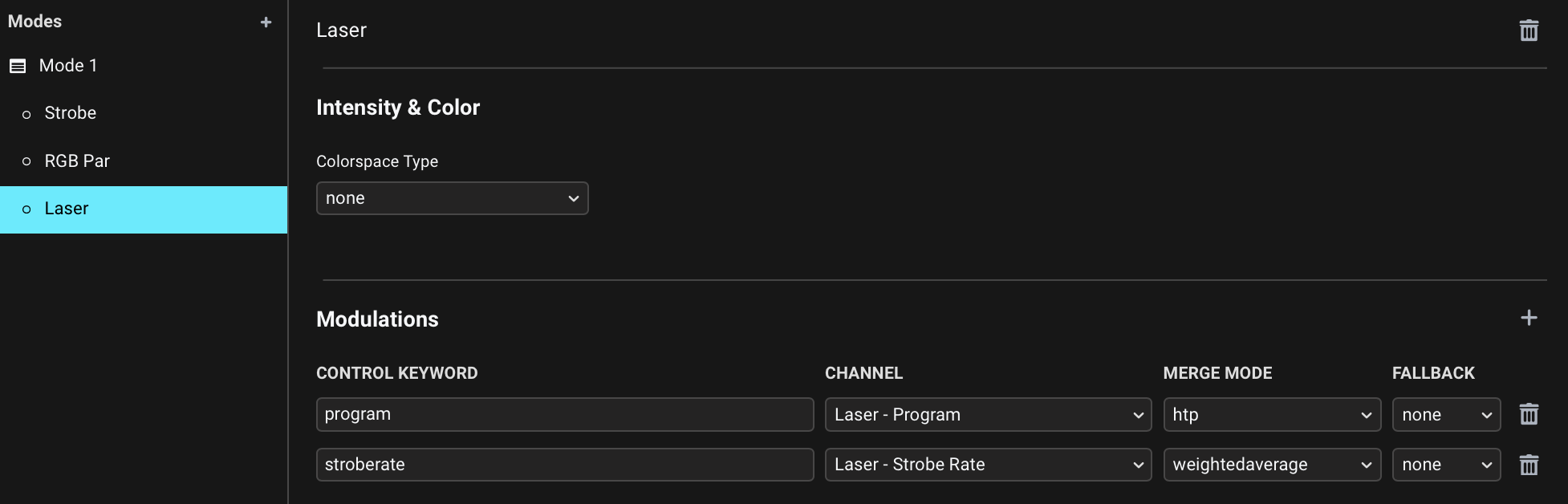Click the program control keyword field
1568x504 pixels.
[564, 415]
